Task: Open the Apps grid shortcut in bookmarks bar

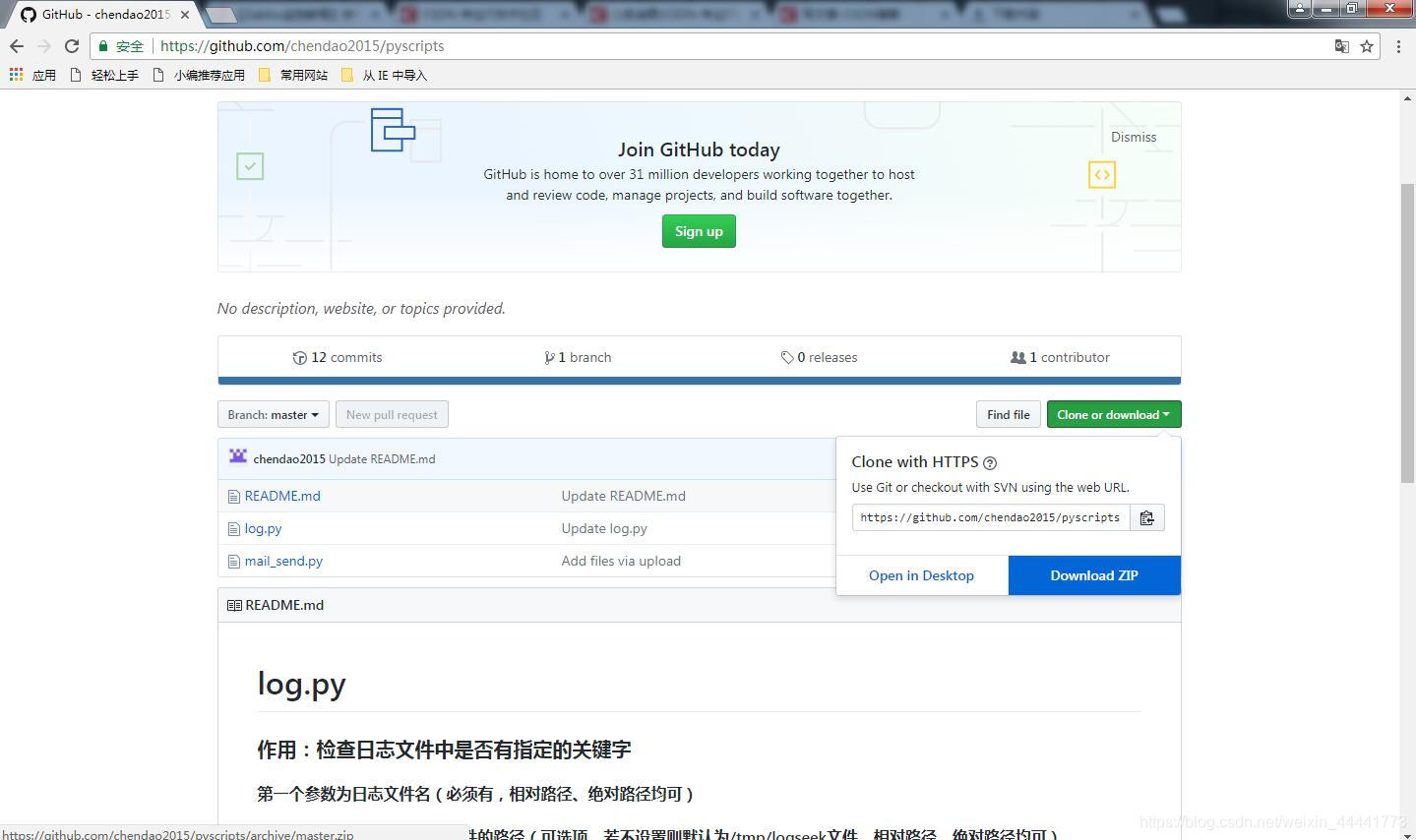Action: (x=15, y=75)
